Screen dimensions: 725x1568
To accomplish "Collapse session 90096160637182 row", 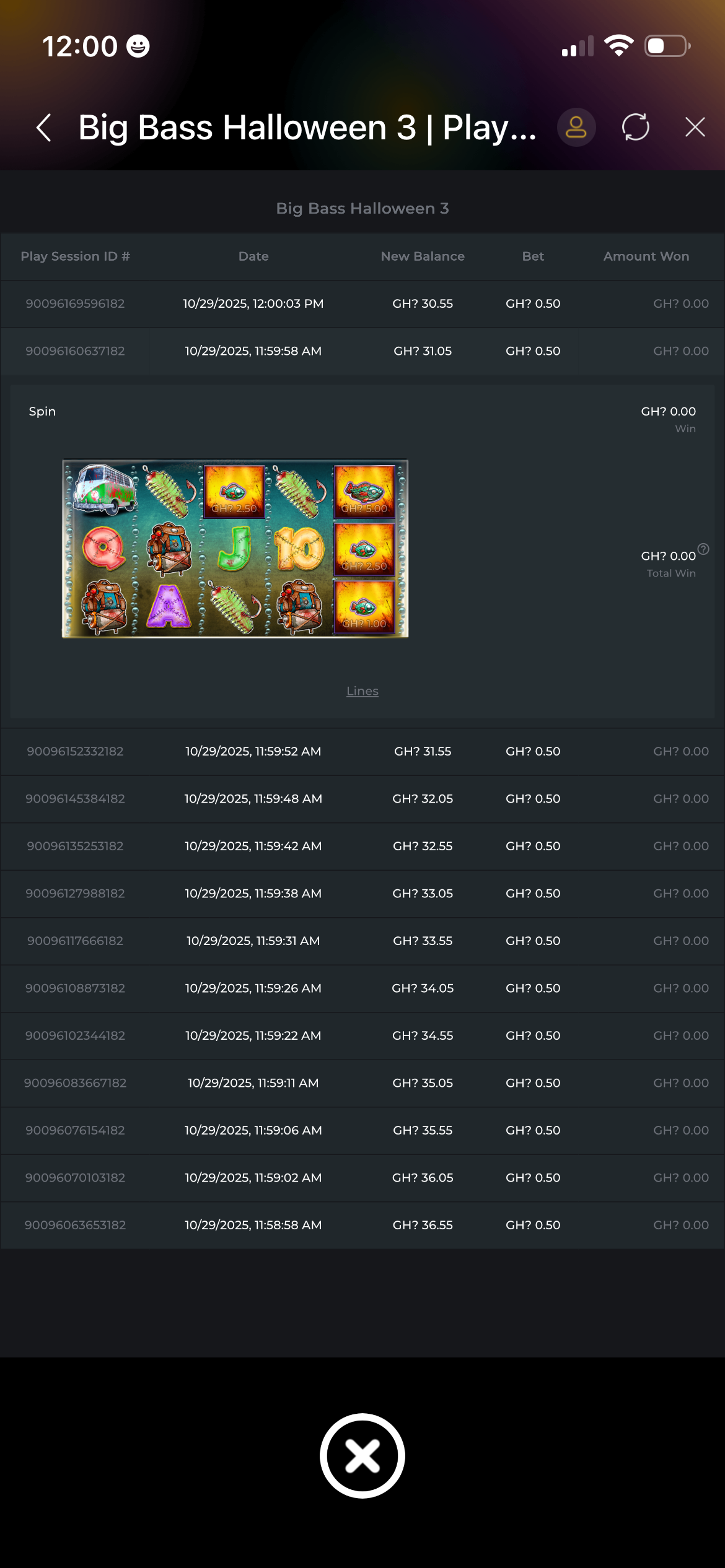I will [x=362, y=351].
